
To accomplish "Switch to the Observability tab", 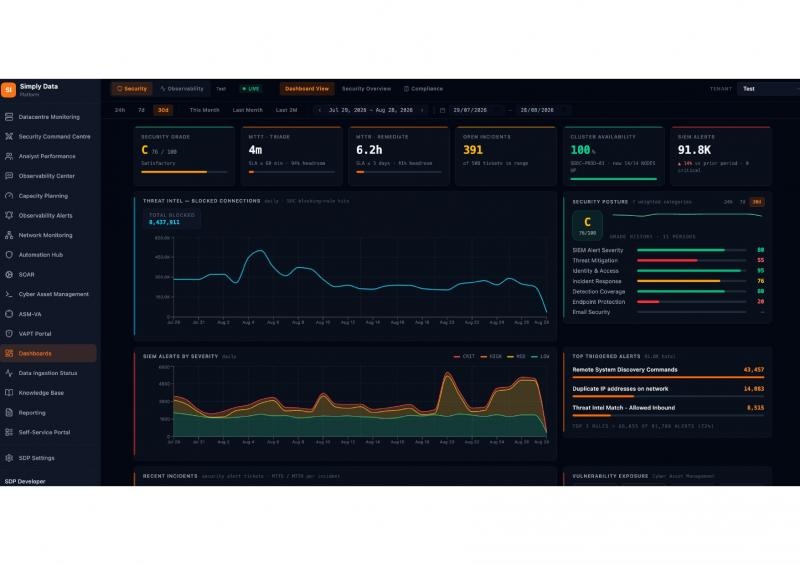I will (182, 89).
